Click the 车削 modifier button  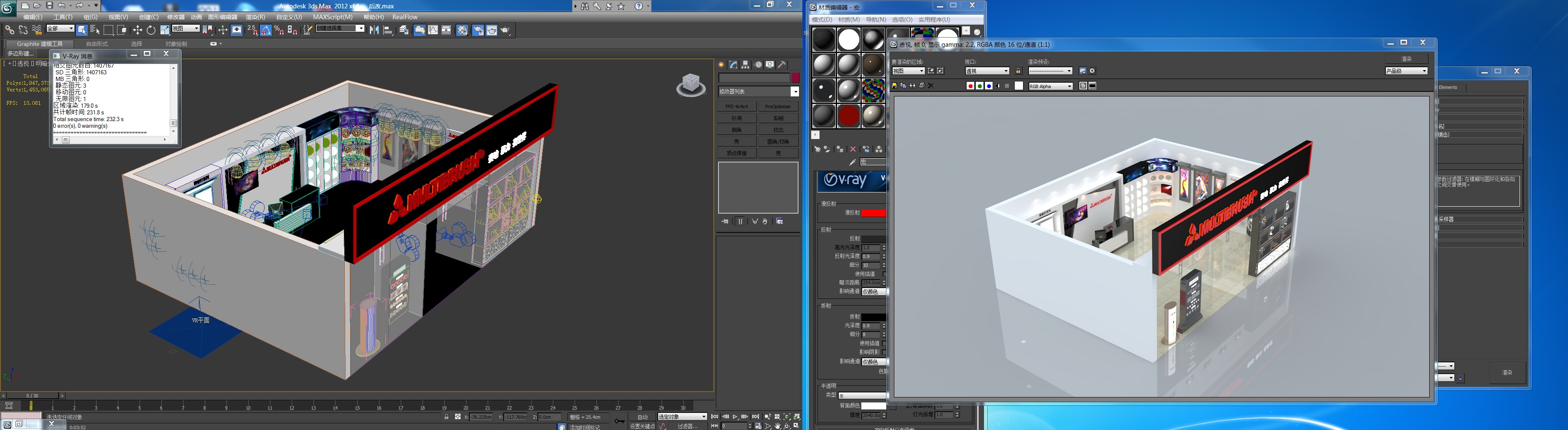coord(778,118)
